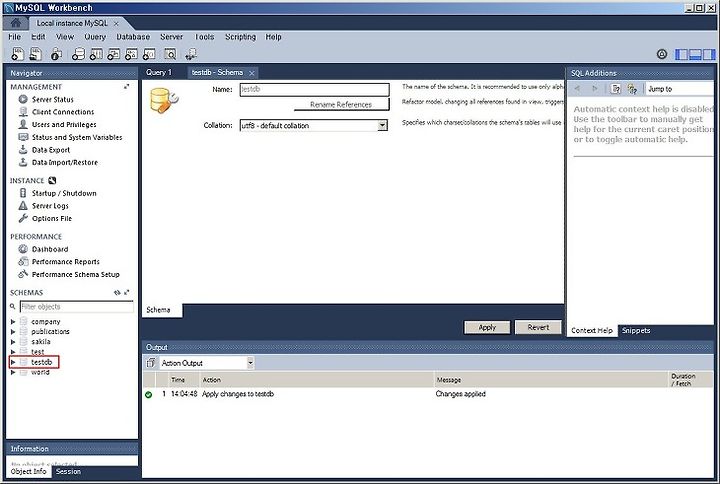Viewport: 720px width, 484px height.
Task: Click the Server Logs warning icon
Action: point(23,206)
